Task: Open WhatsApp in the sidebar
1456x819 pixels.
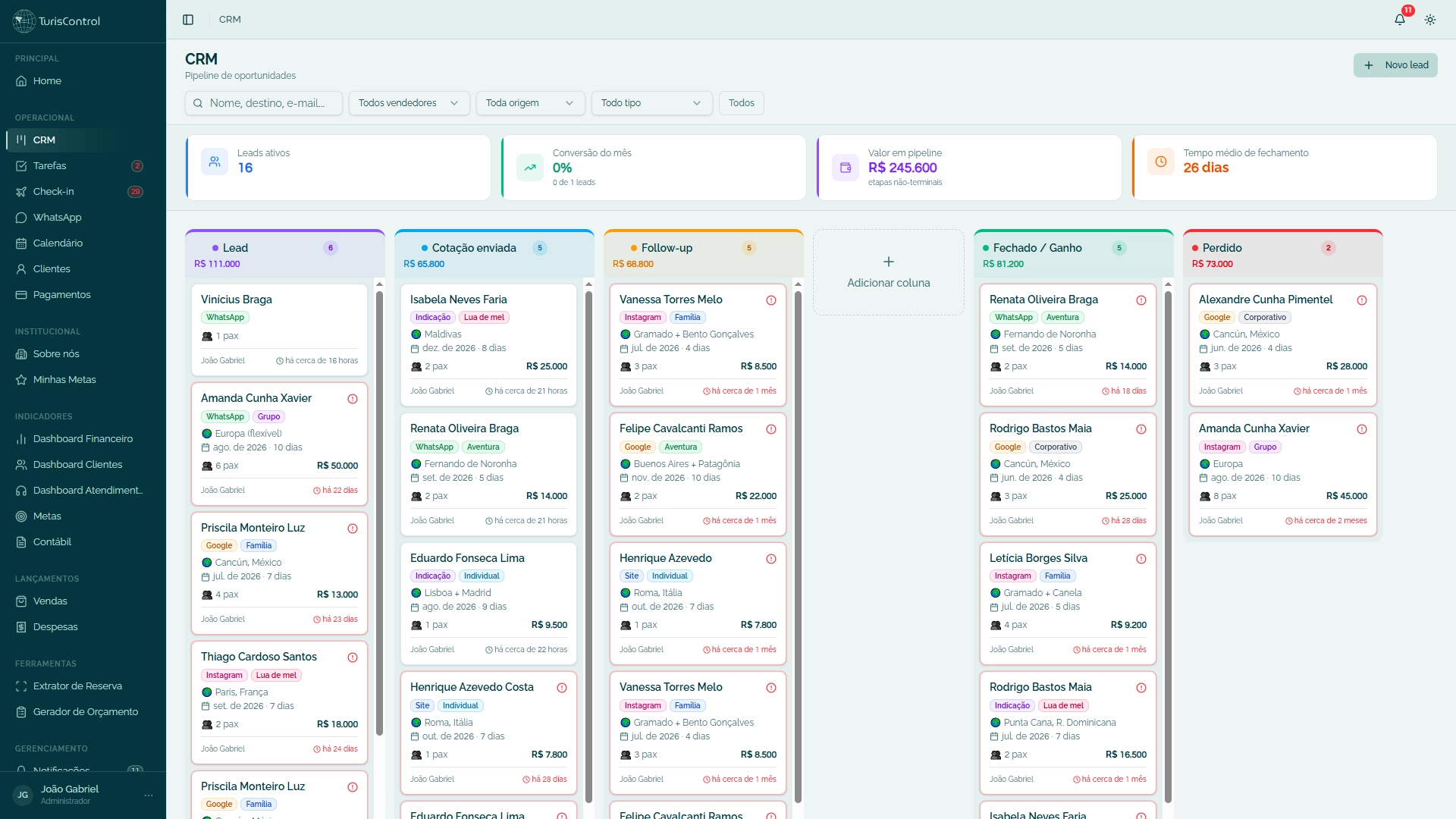Action: (x=82, y=218)
